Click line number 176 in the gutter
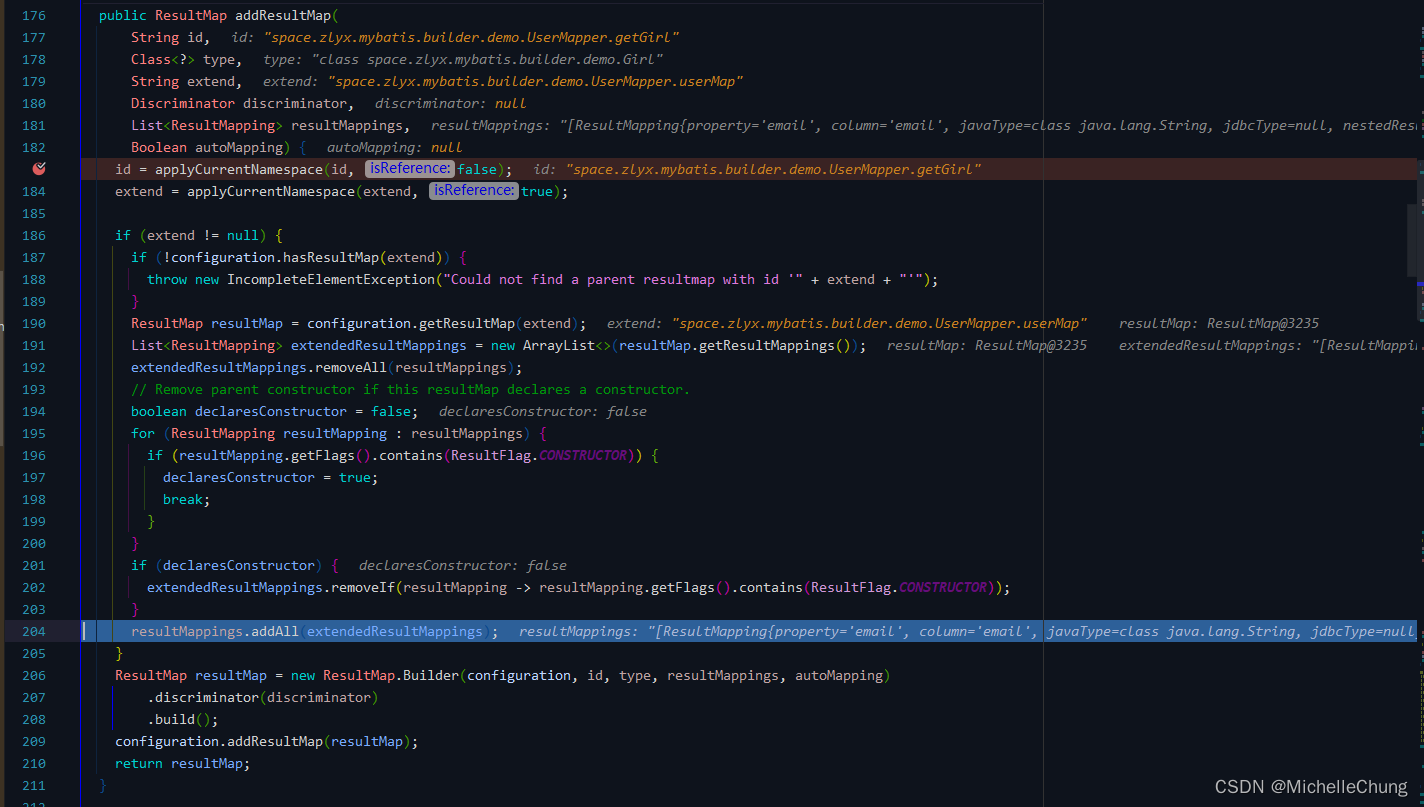The width and height of the screenshot is (1424, 807). [33, 15]
